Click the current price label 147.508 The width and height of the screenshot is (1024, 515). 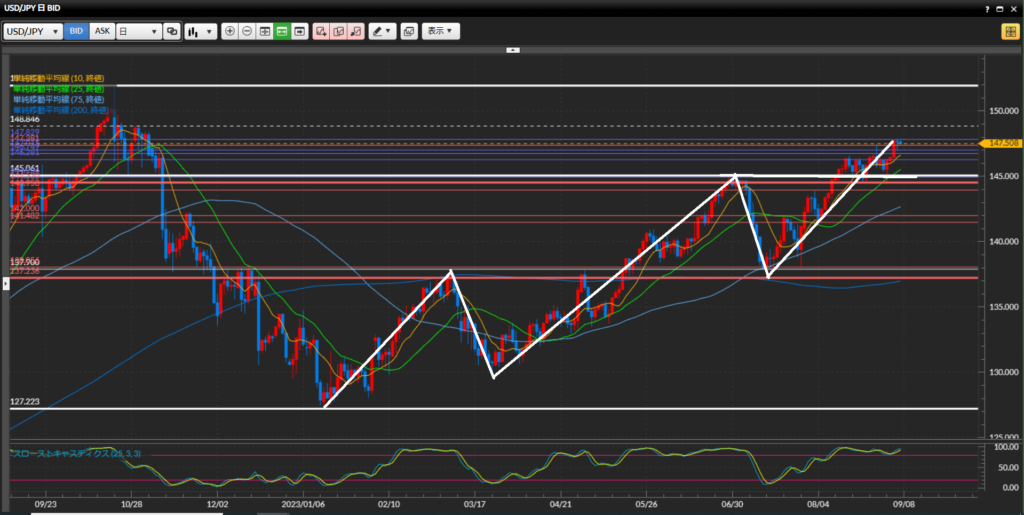click(1002, 143)
